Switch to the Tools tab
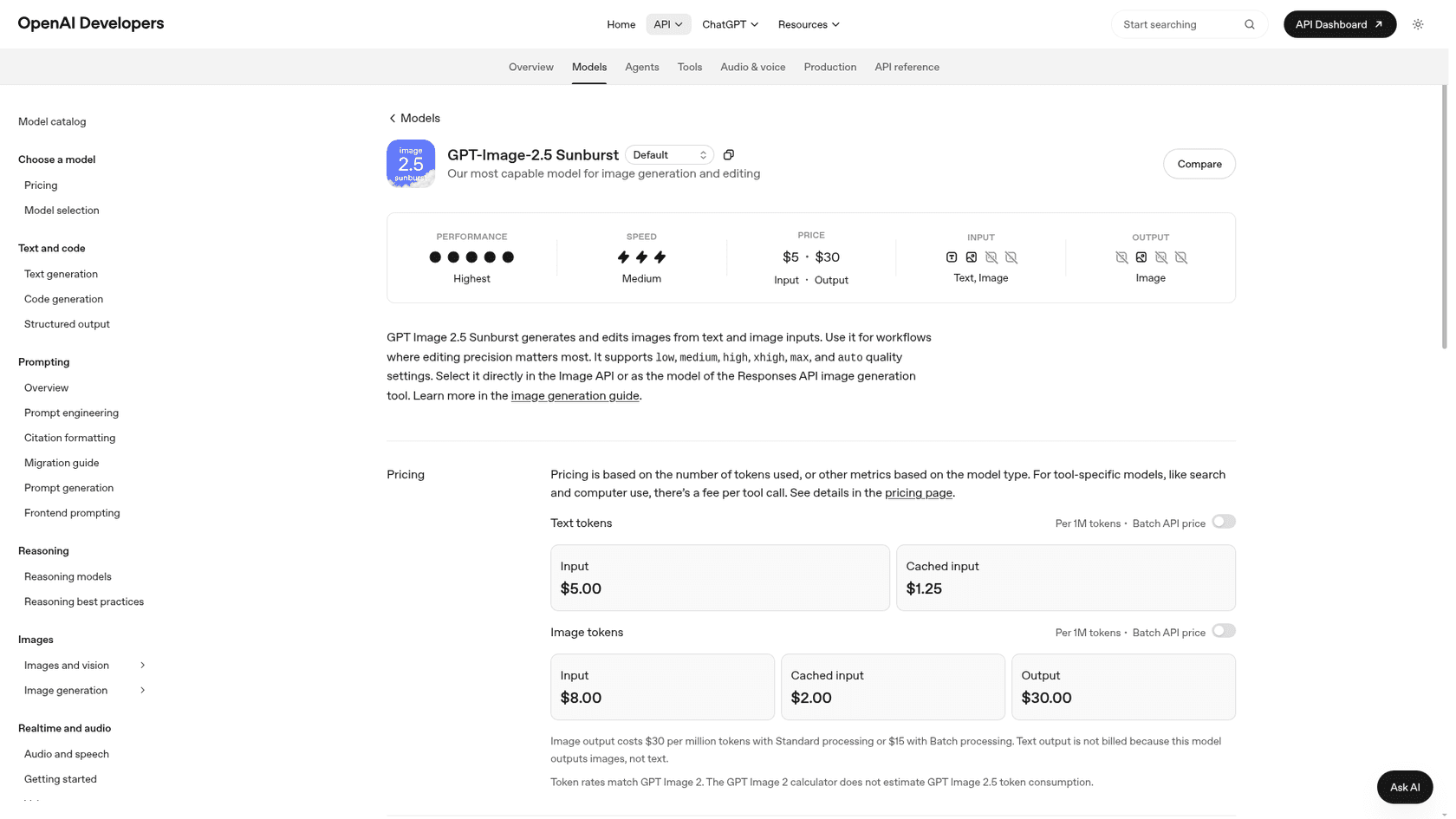1456x819 pixels. pyautogui.click(x=690, y=67)
